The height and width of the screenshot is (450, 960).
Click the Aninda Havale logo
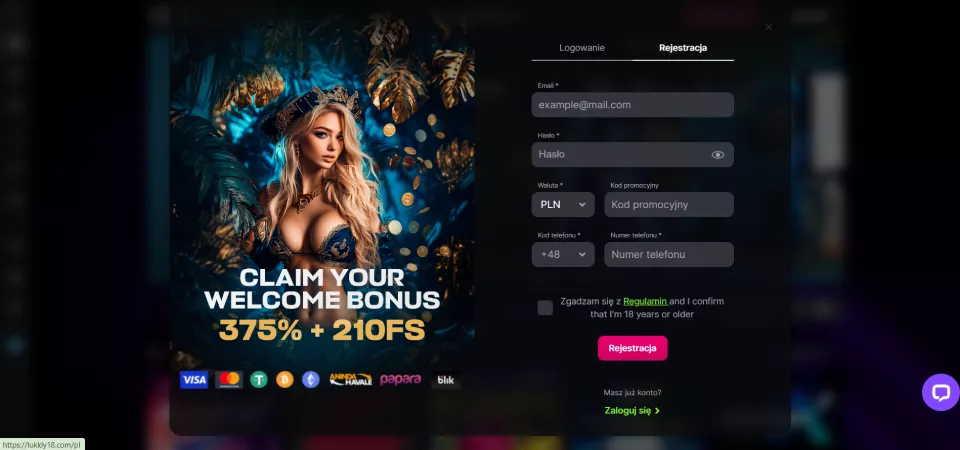click(350, 380)
